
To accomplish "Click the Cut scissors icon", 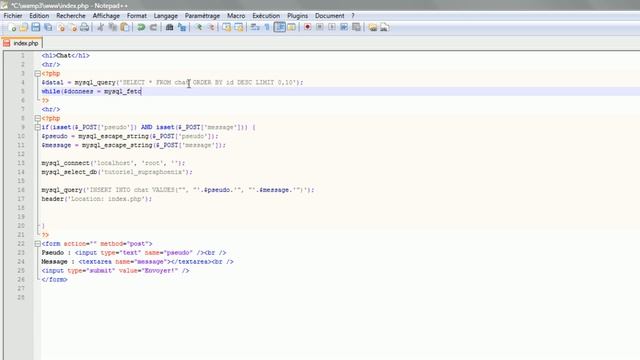I will click(x=100, y=27).
